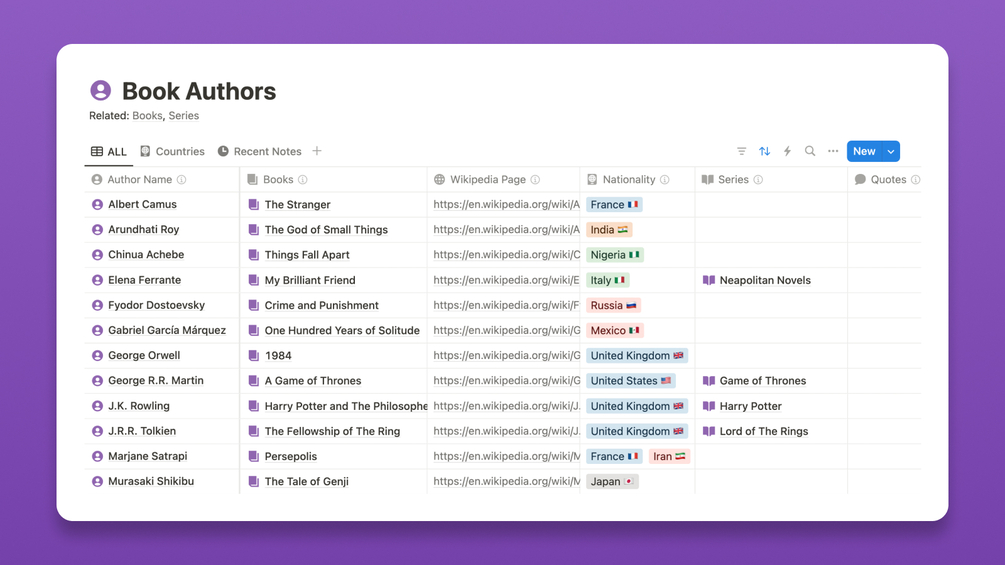Open the George R.R. Martin author page
This screenshot has width=1005, height=565.
156,381
